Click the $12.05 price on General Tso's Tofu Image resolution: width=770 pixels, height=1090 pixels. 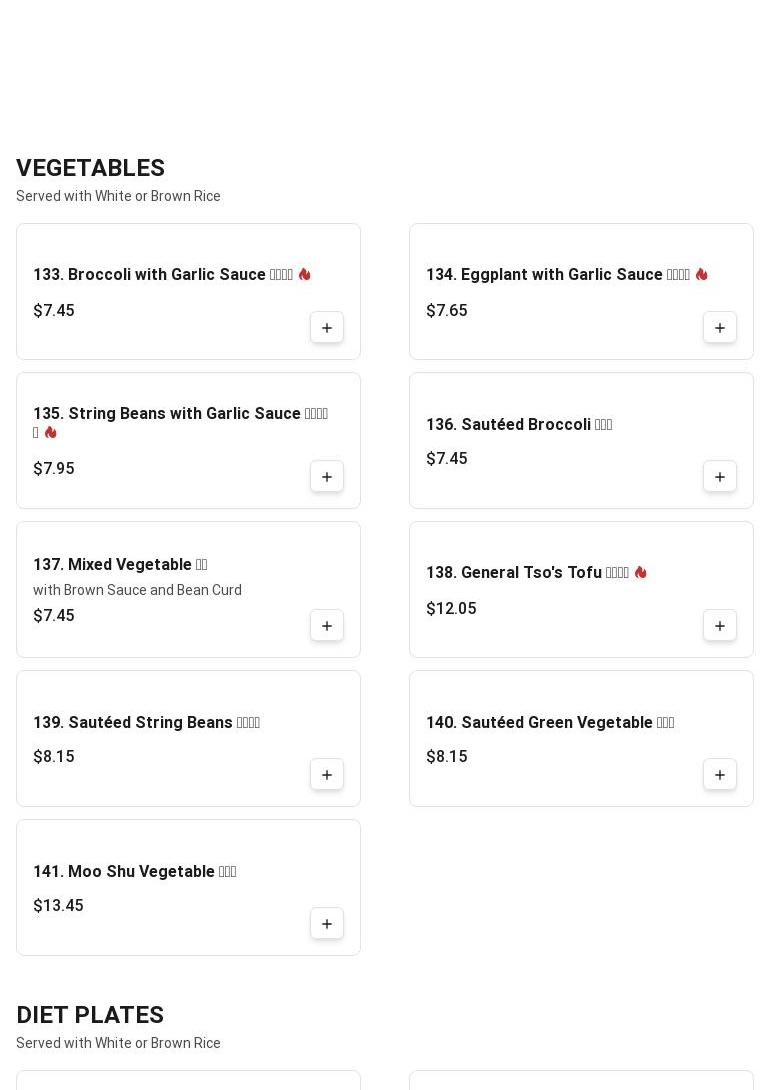tap(451, 609)
